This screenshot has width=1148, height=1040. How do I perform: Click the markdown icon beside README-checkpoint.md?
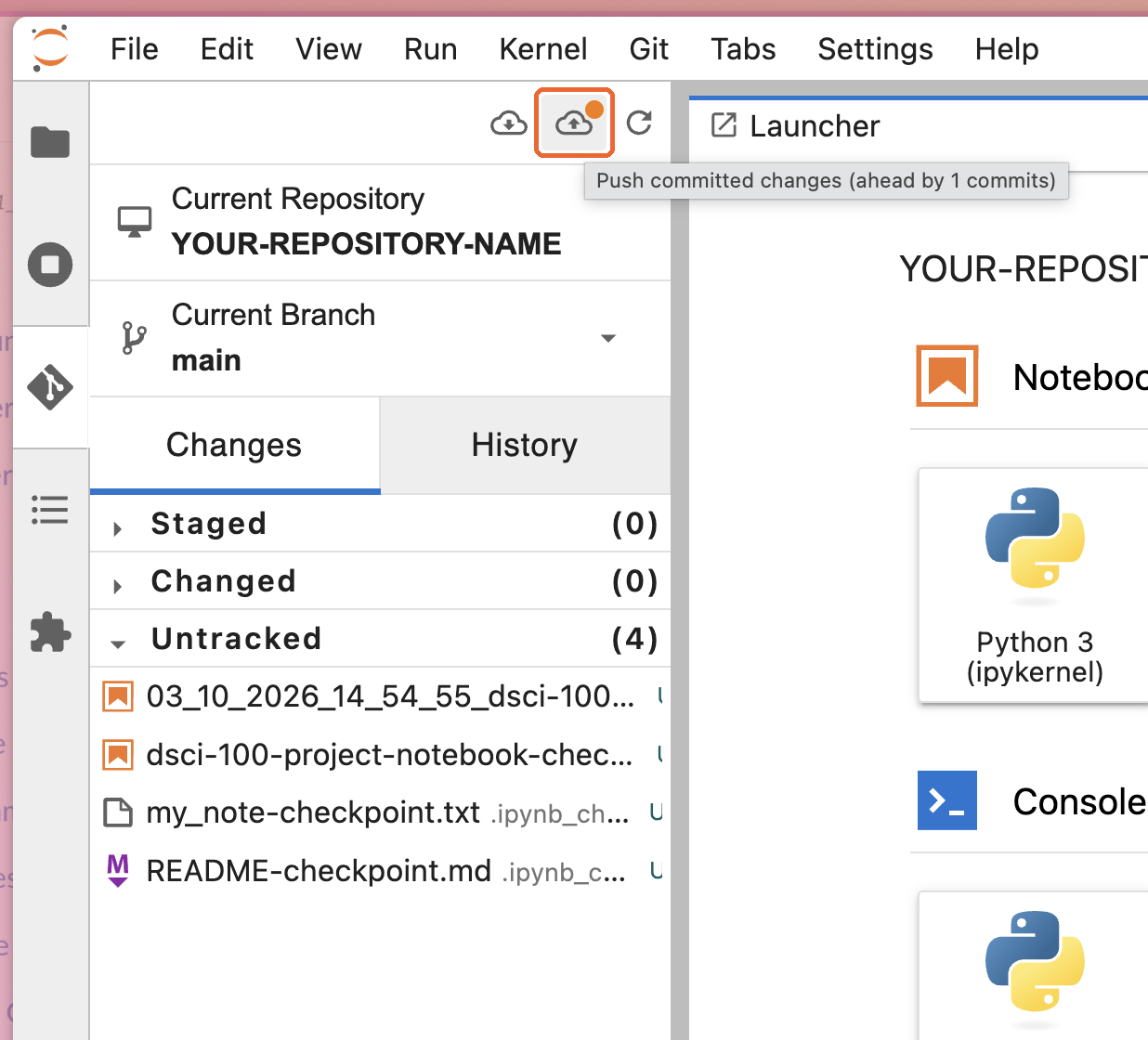pos(118,870)
